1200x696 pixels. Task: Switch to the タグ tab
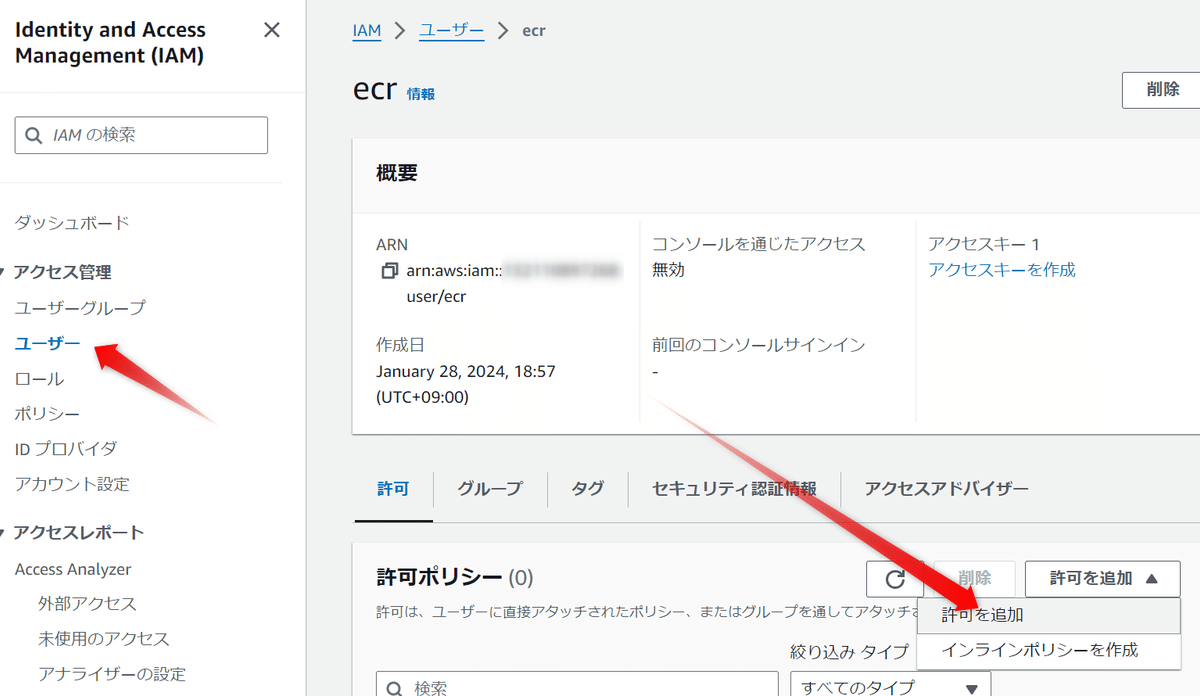(x=588, y=489)
